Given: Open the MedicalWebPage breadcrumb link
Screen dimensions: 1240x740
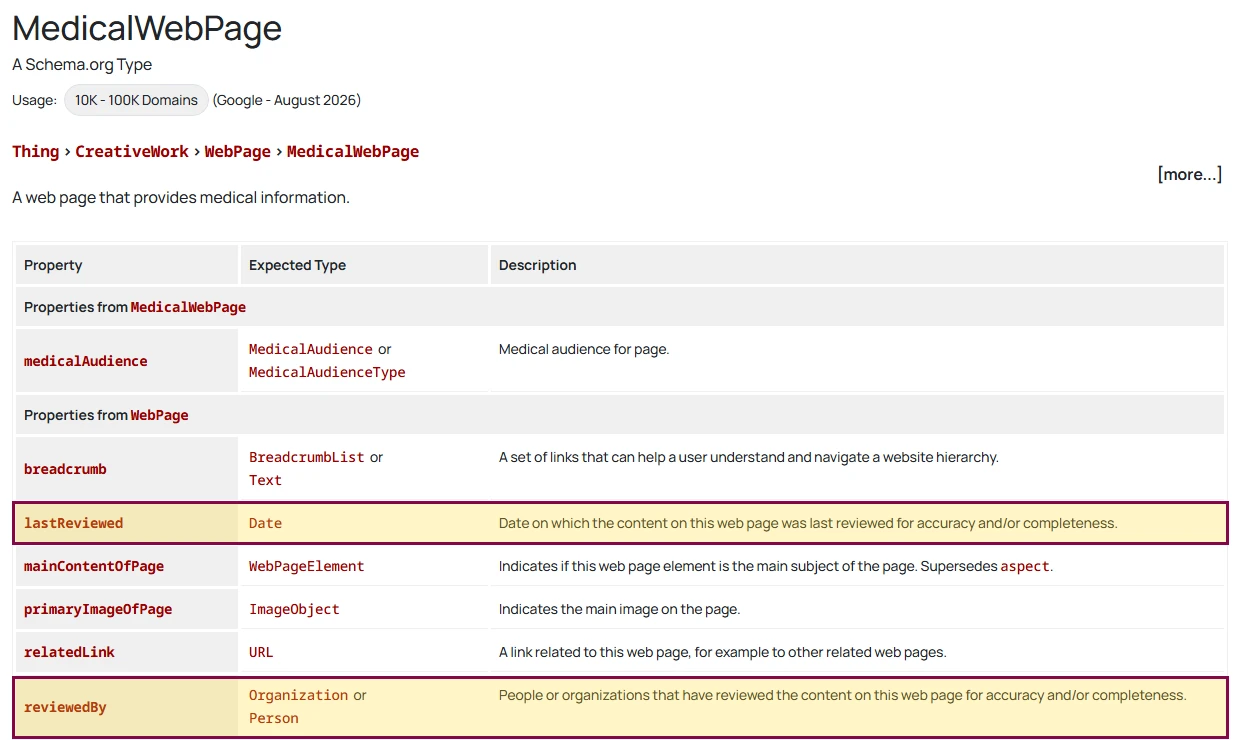Looking at the screenshot, I should pos(353,152).
